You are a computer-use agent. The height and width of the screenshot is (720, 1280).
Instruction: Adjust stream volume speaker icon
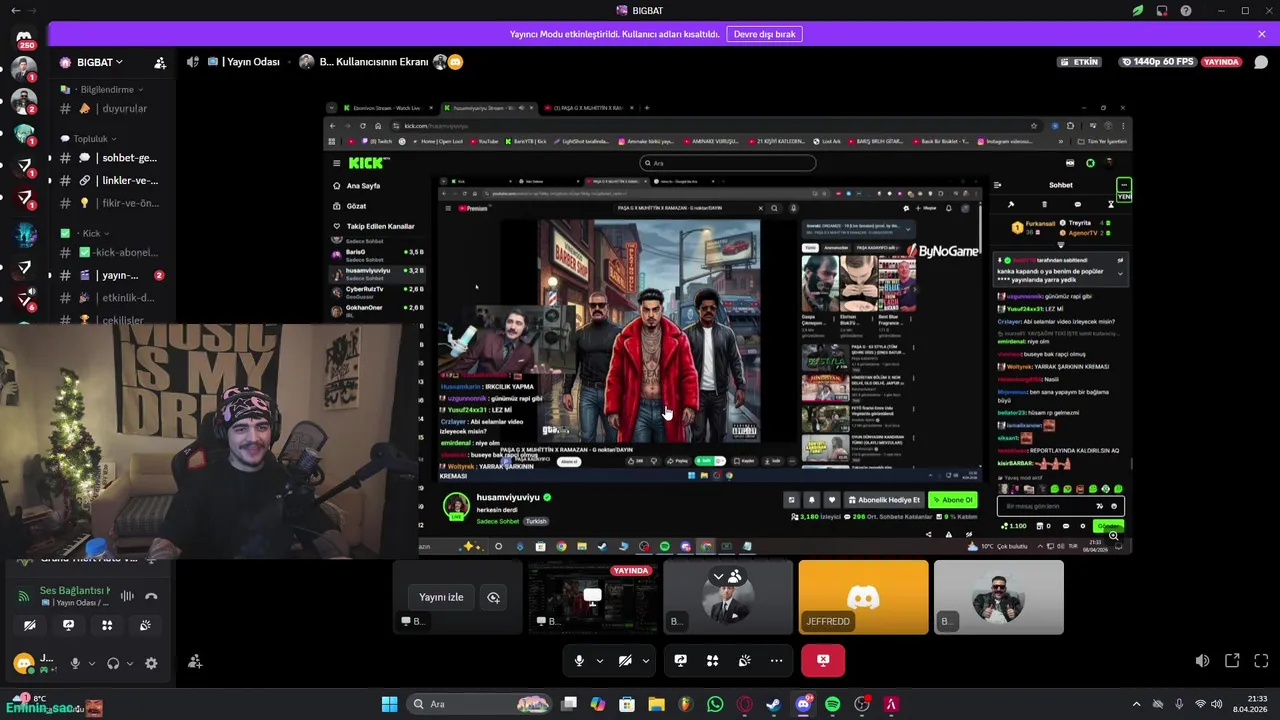point(1202,661)
